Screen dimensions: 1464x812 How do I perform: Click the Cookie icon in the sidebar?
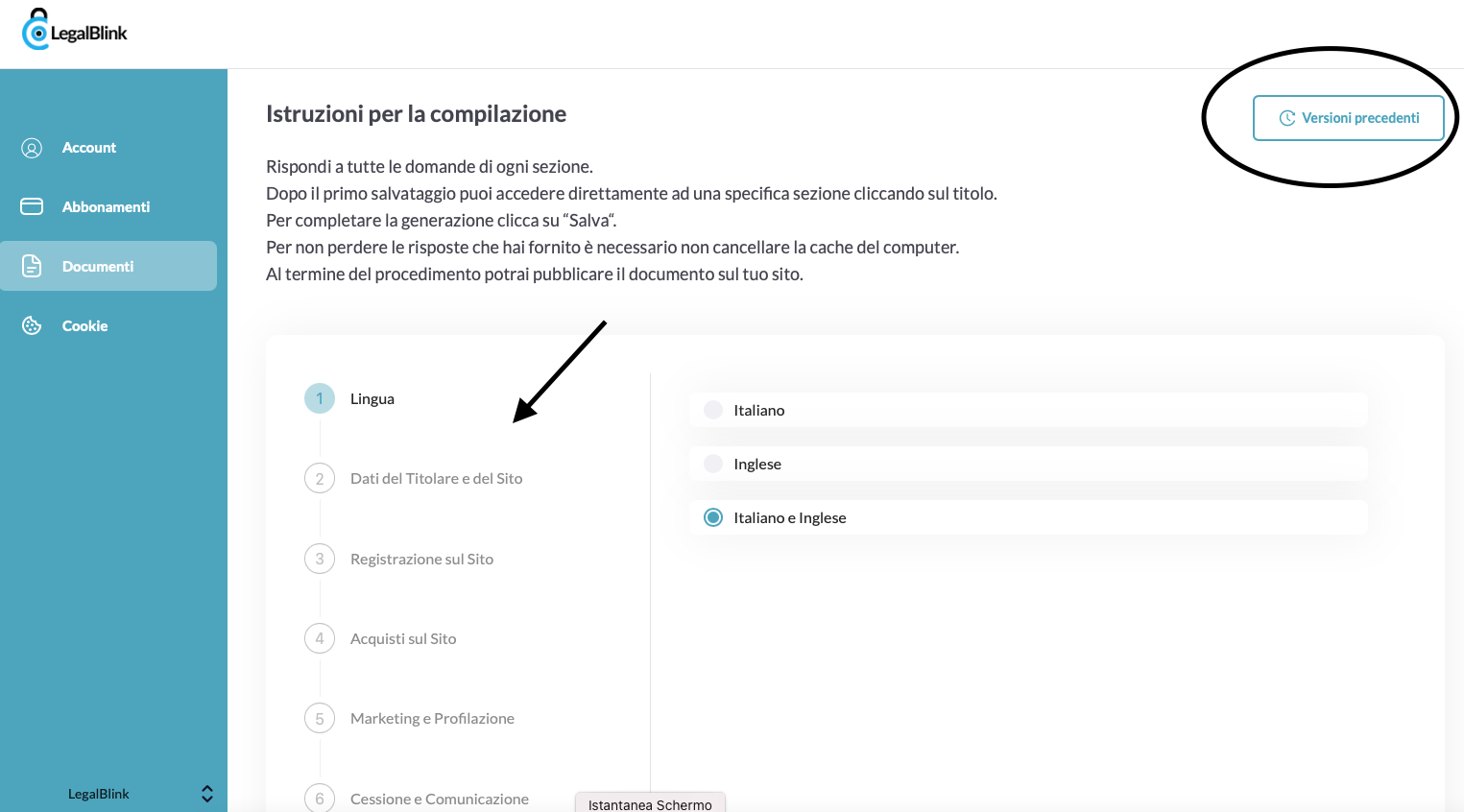click(32, 325)
